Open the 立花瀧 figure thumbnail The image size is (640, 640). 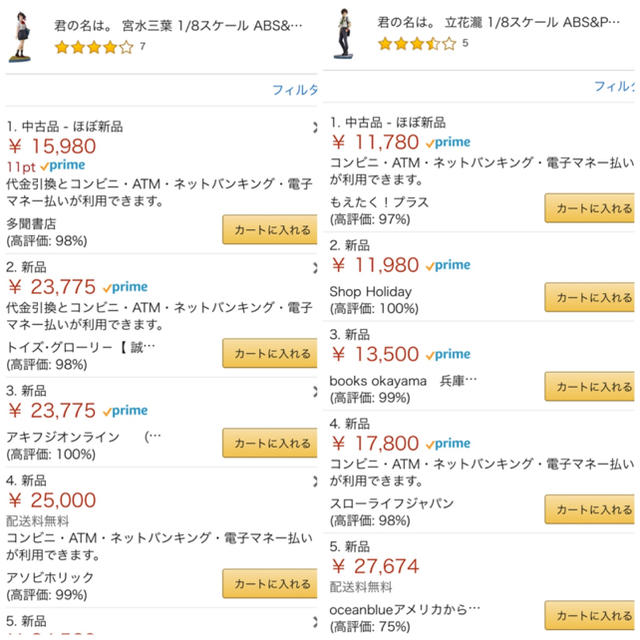coord(344,34)
